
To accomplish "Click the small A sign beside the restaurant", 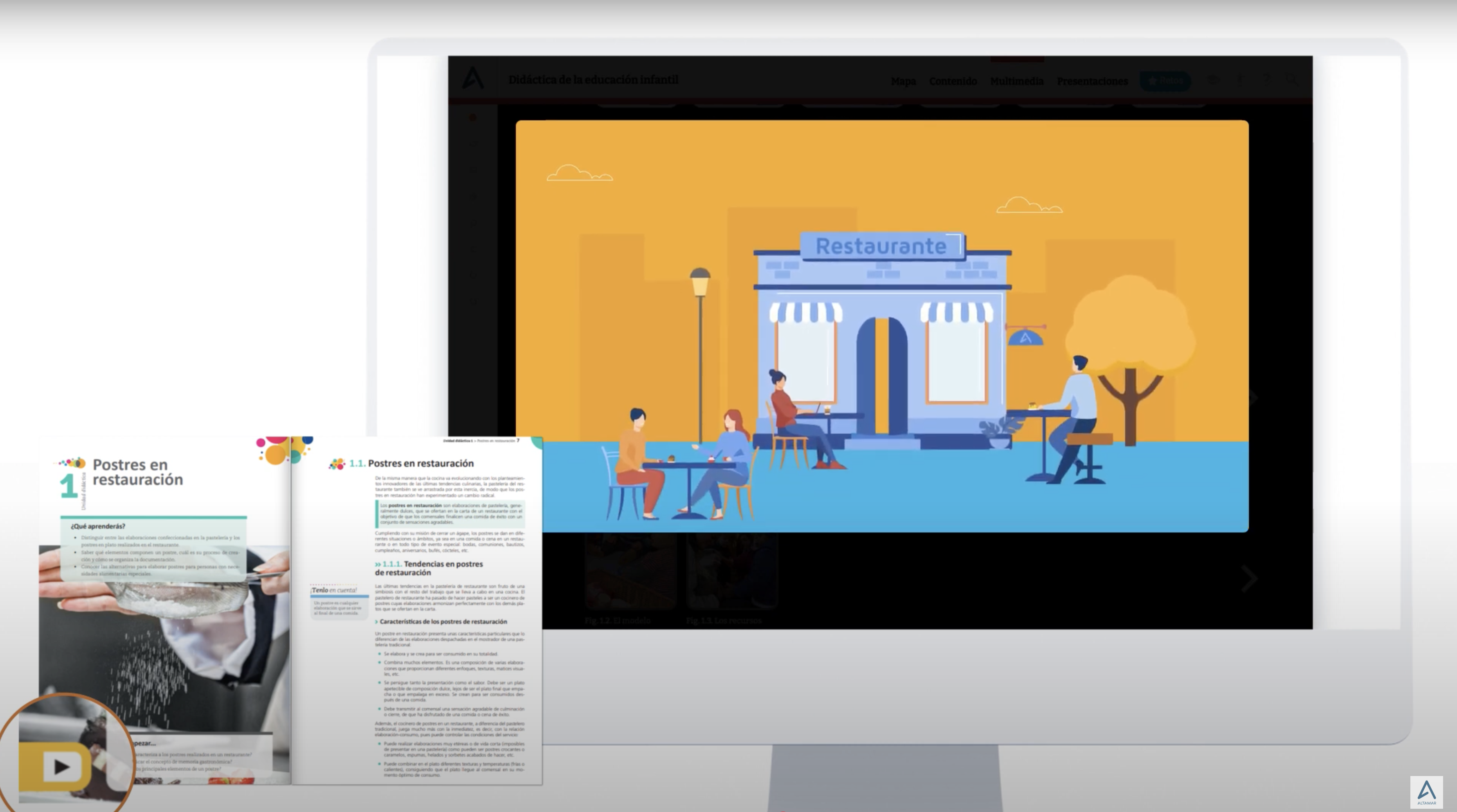I will (x=1025, y=338).
